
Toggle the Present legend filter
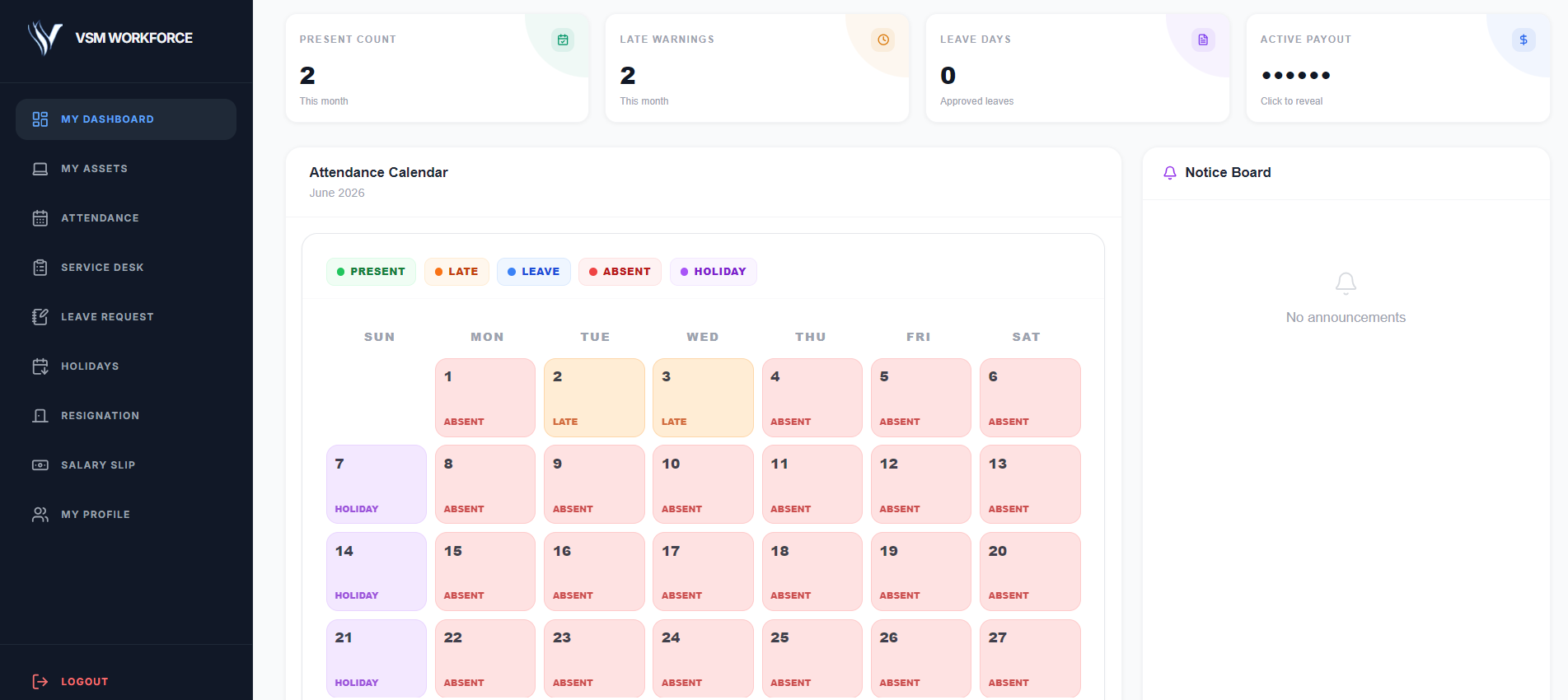[371, 272]
